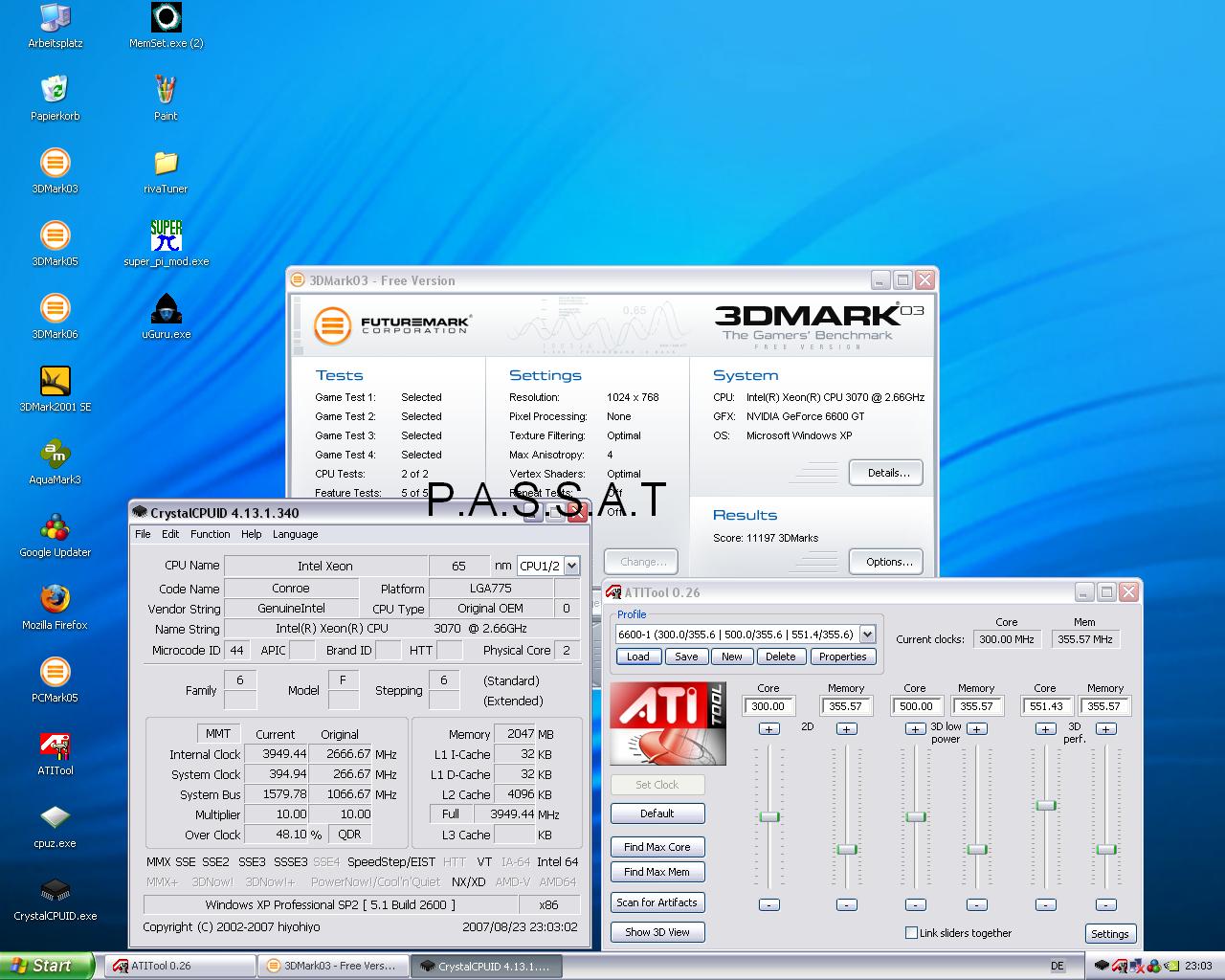Increase 3D perf. Memory with plus button

tap(1106, 729)
